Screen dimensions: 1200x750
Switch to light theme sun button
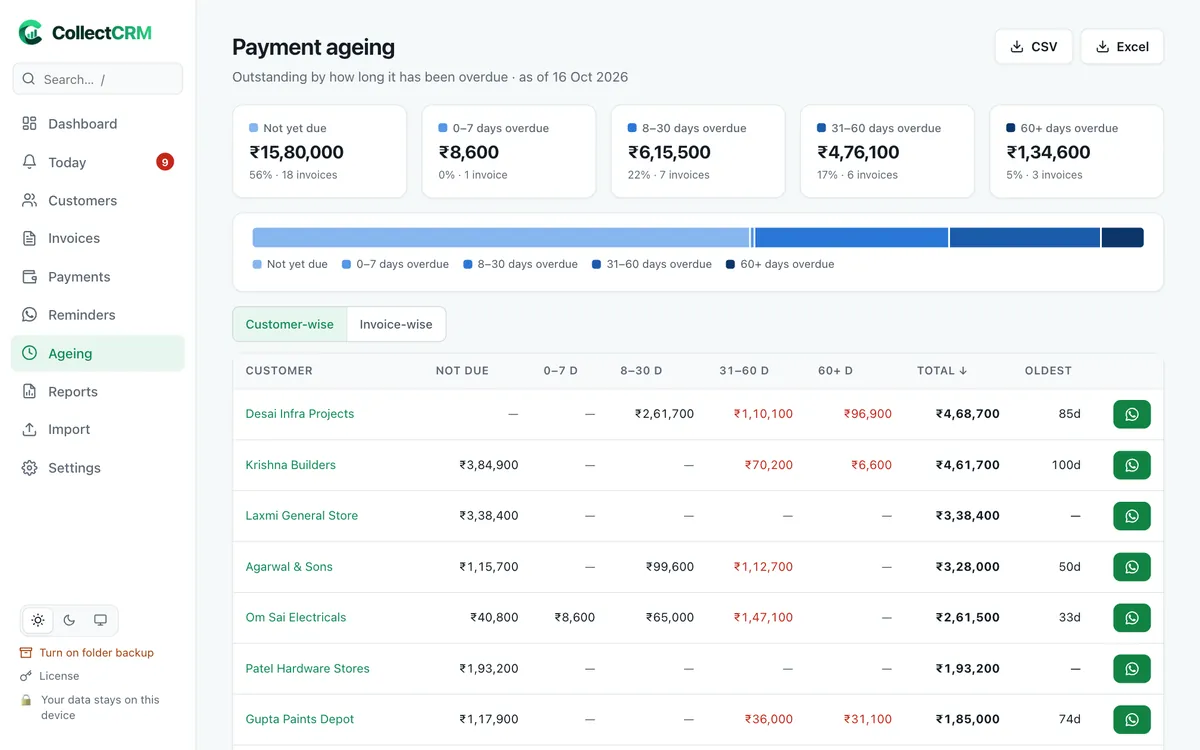click(38, 620)
